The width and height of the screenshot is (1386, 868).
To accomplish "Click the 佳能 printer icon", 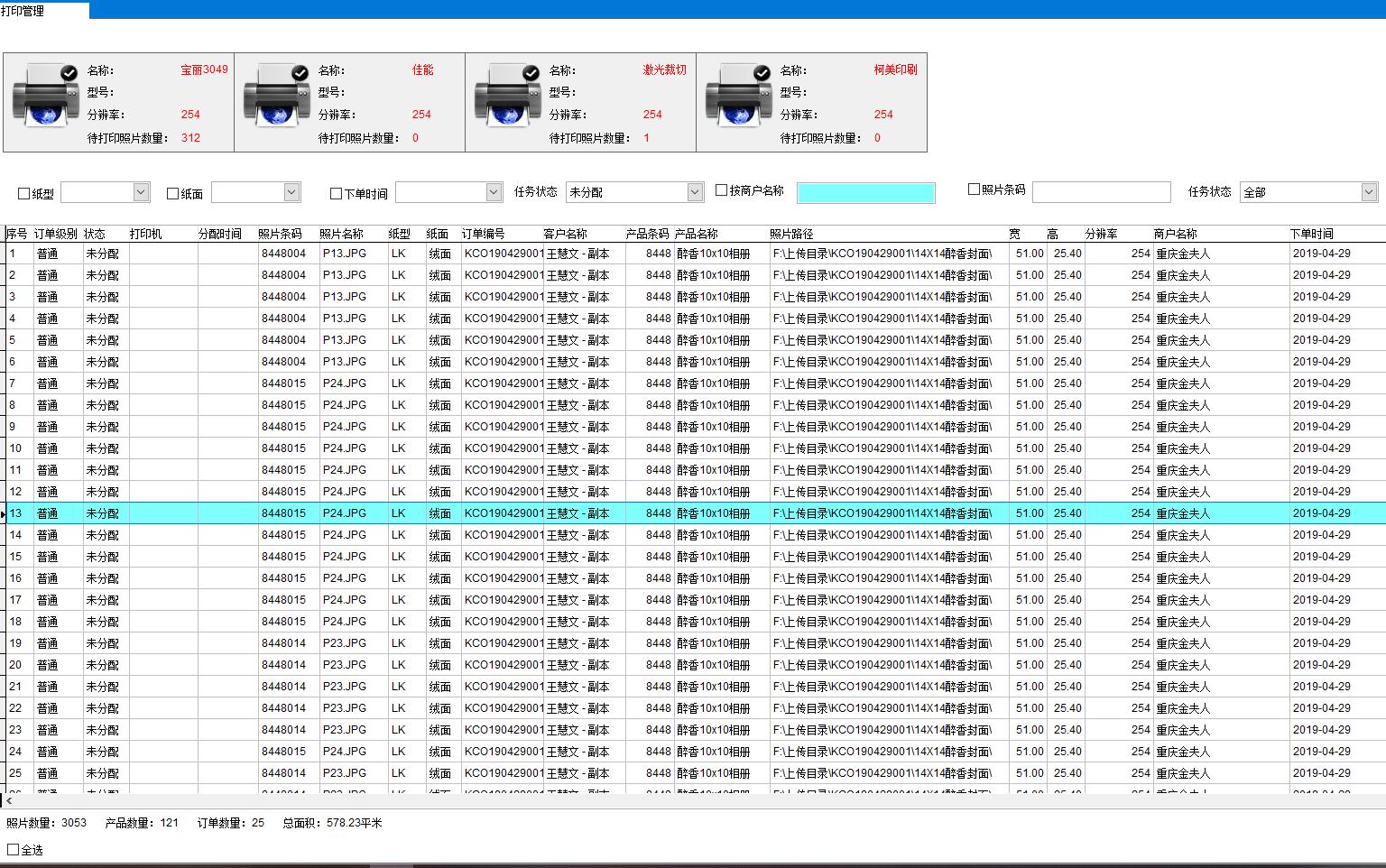I will [276, 96].
